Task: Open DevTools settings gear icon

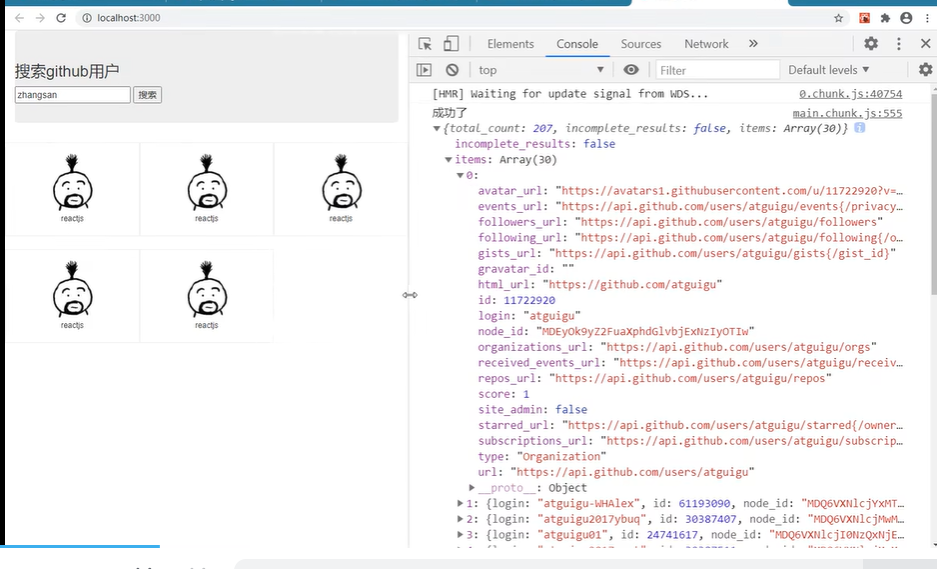Action: click(871, 43)
